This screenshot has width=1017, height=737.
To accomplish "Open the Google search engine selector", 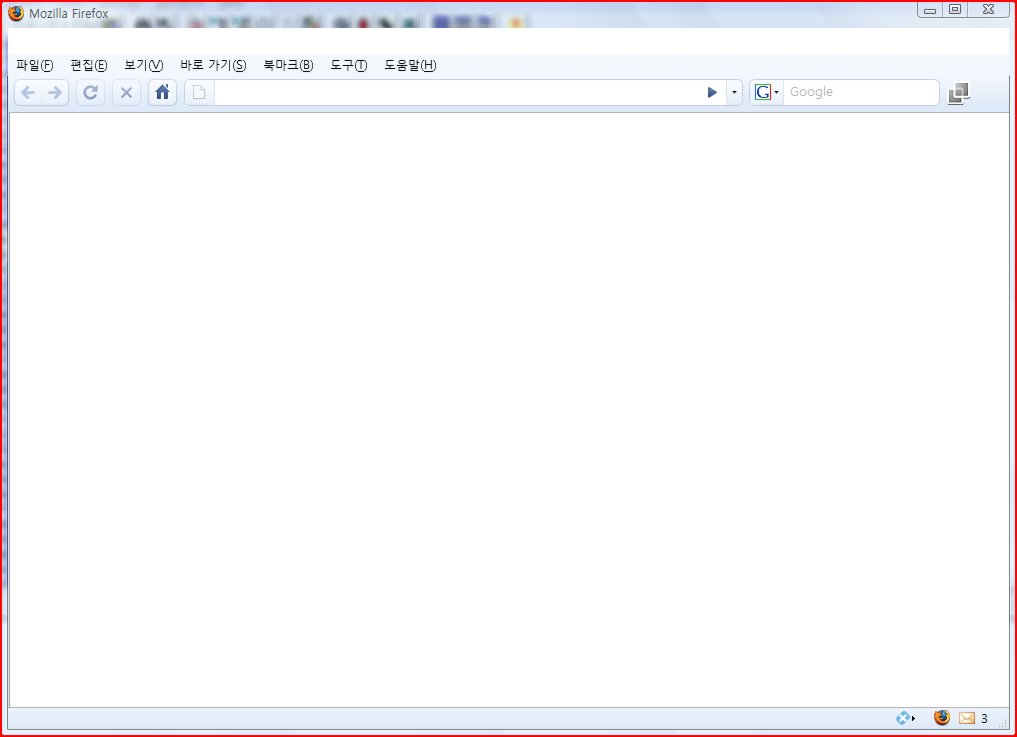I will tap(767, 93).
